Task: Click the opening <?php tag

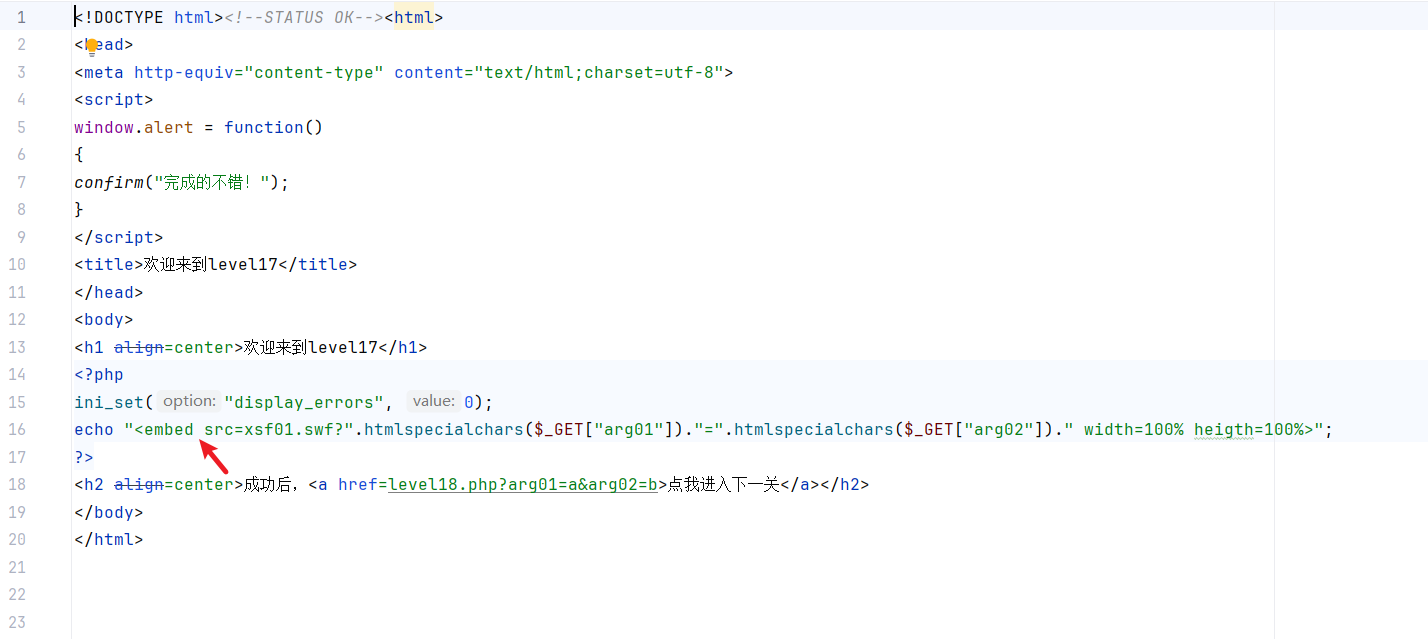Action: click(x=98, y=374)
